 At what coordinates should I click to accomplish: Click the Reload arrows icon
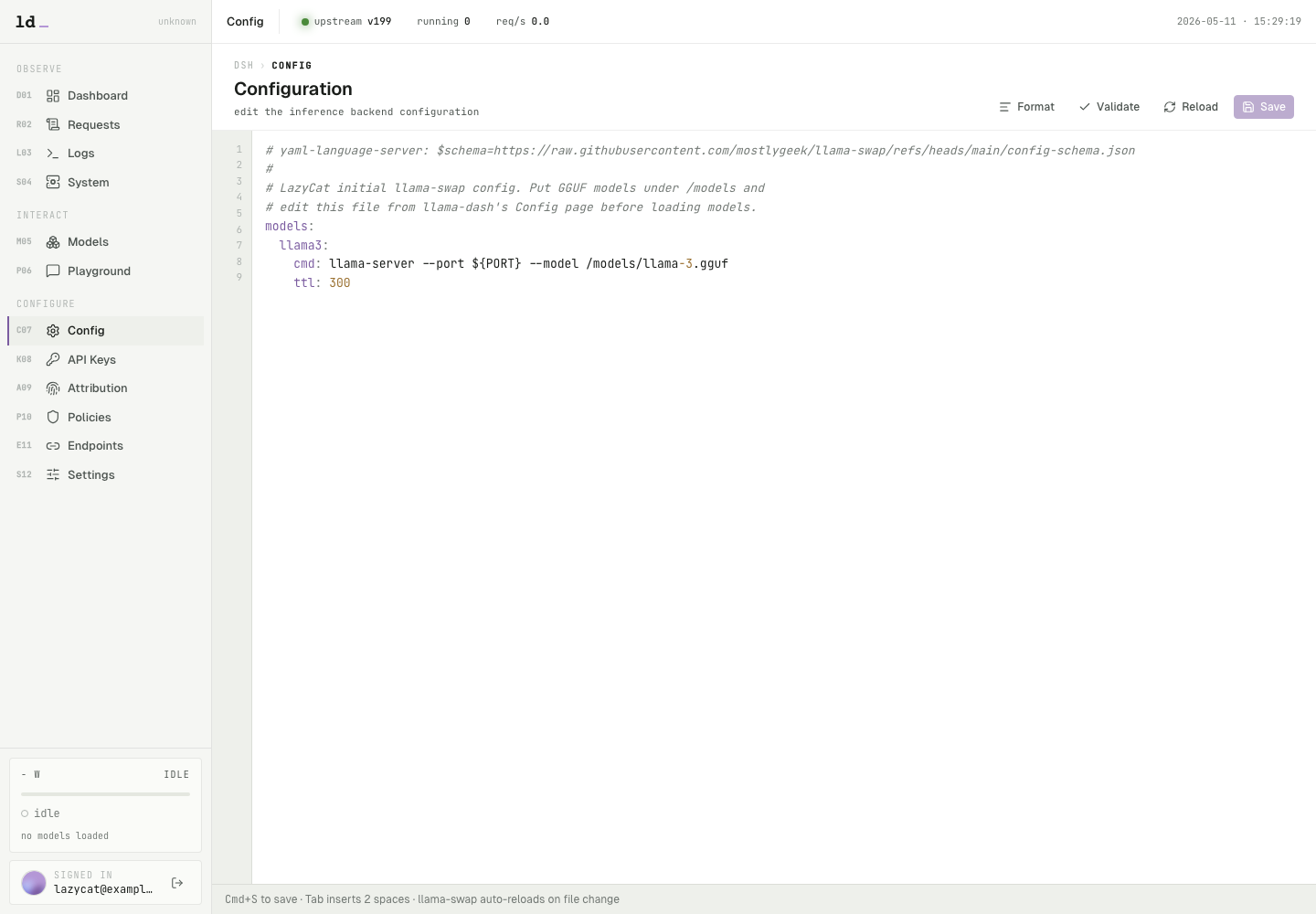coord(1170,107)
